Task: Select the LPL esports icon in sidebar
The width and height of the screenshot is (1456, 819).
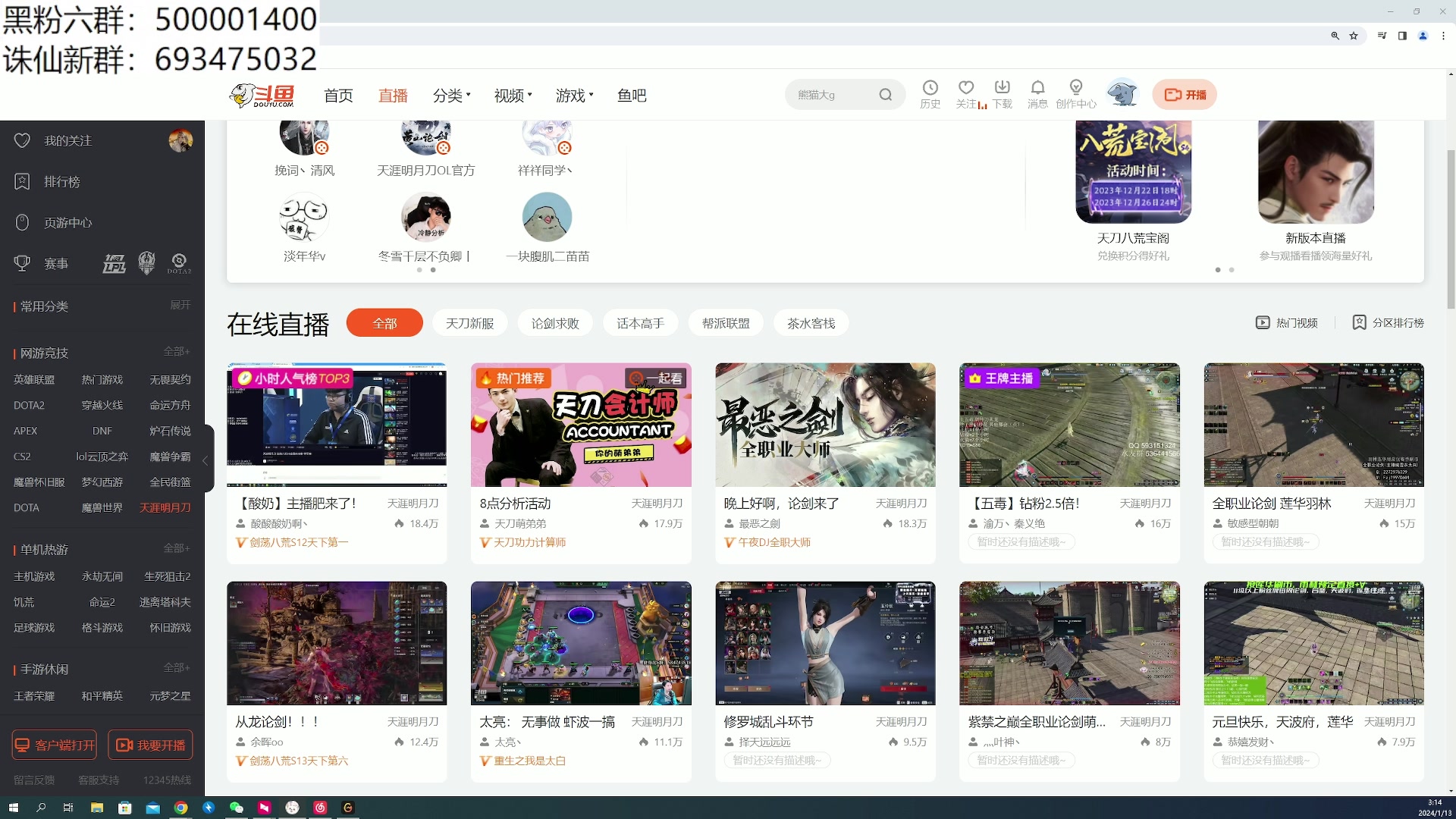Action: [x=114, y=263]
